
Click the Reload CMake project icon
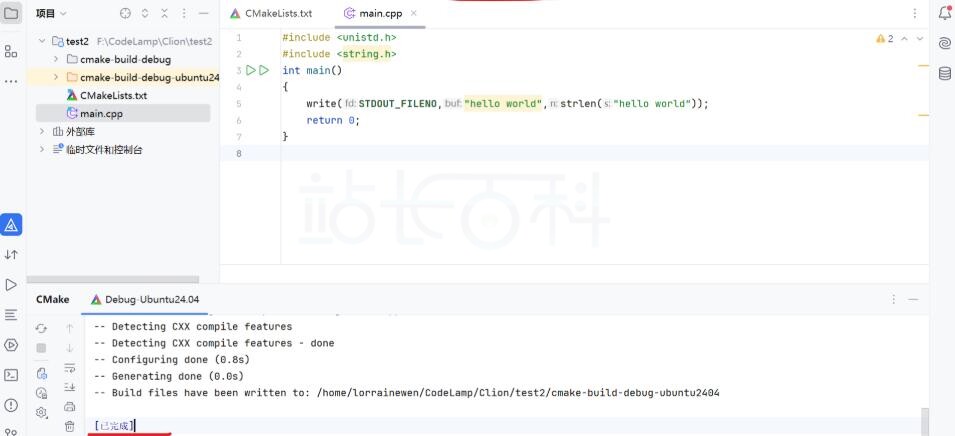(41, 329)
